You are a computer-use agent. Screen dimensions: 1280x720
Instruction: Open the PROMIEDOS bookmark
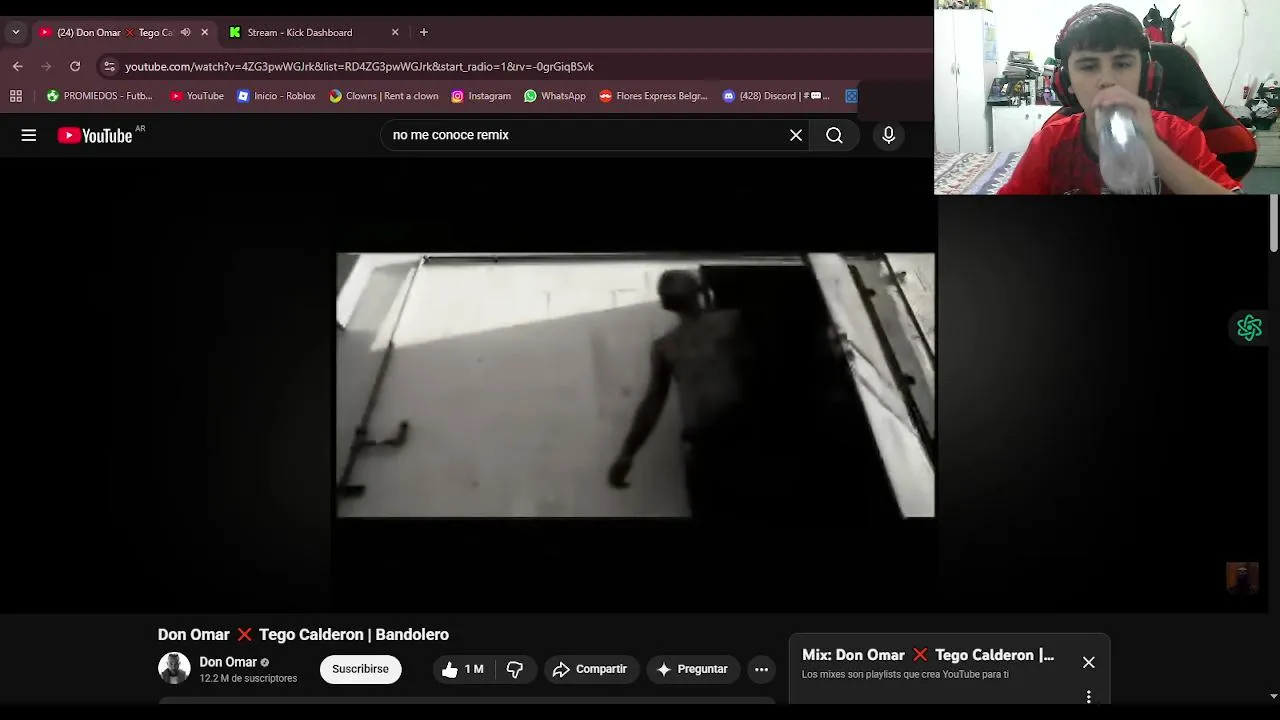pos(99,96)
